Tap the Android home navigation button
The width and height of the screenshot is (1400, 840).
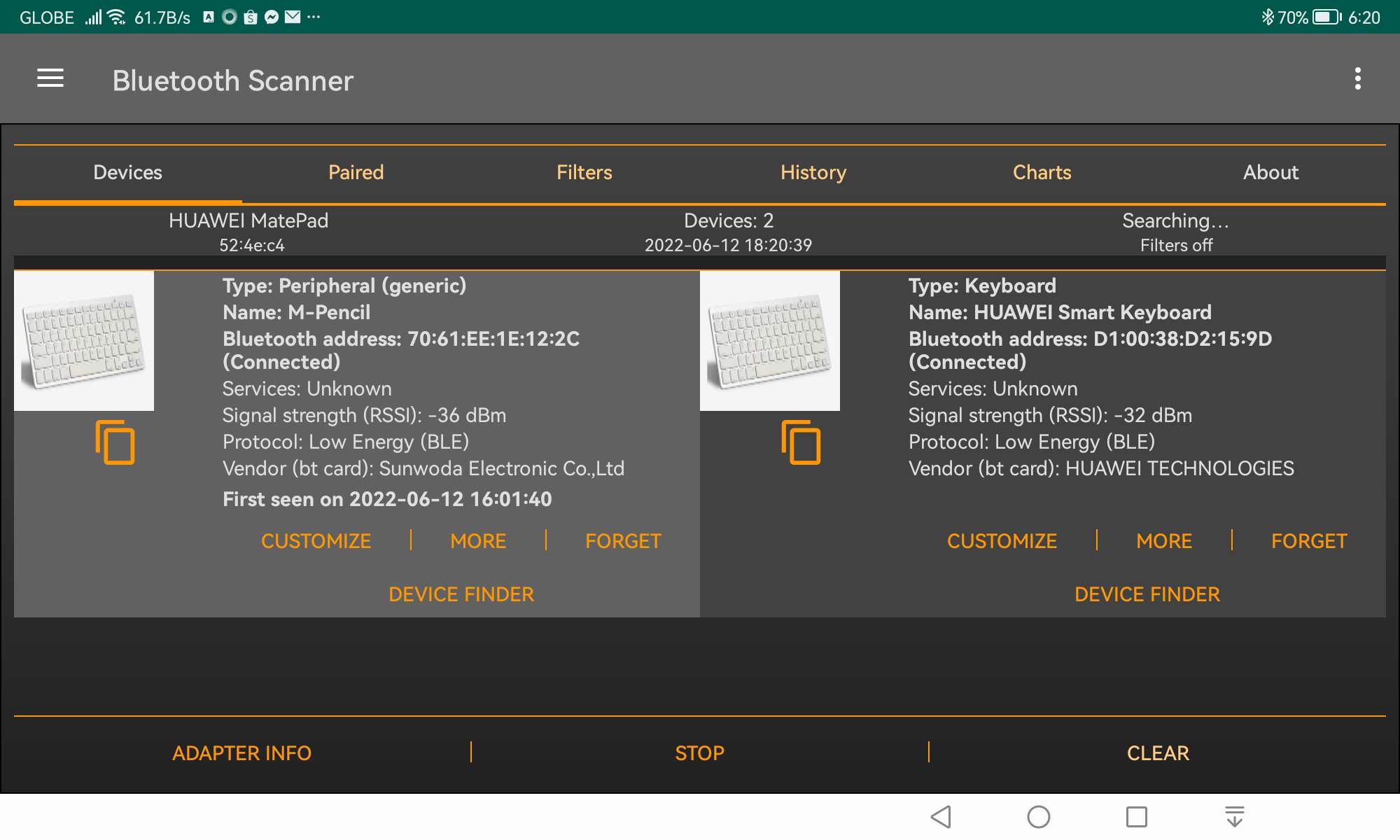[x=1039, y=817]
